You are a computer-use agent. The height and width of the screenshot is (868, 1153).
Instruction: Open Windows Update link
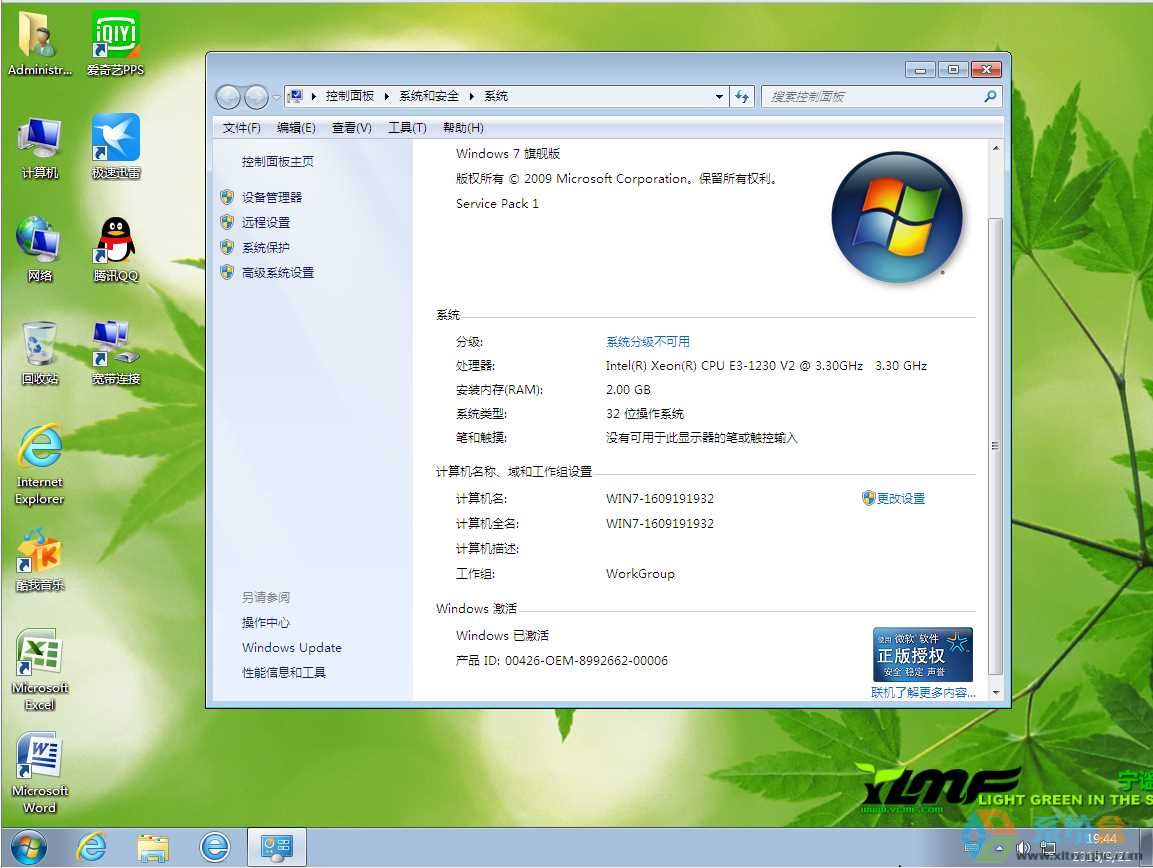pos(292,647)
